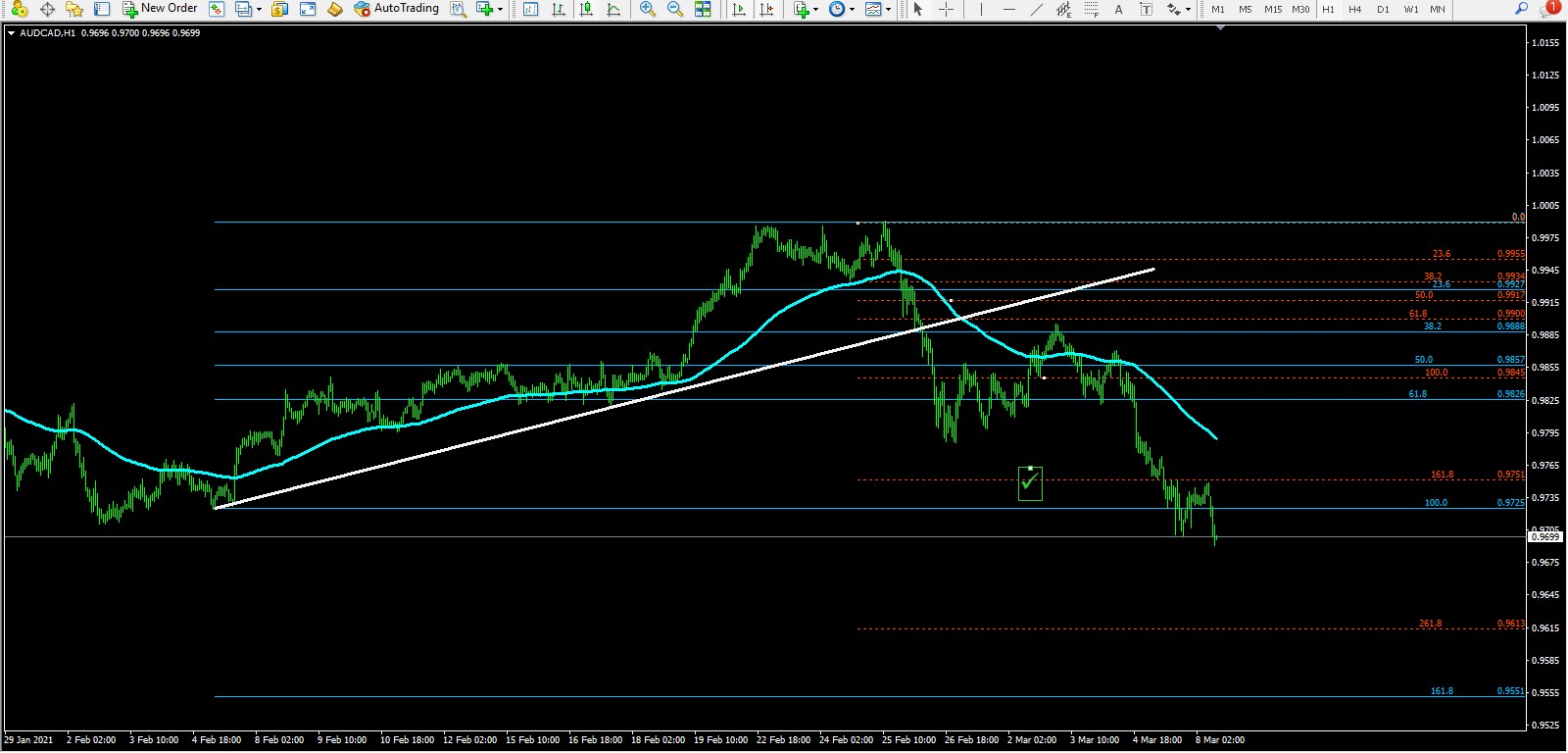This screenshot has height=753, width=1568.
Task: Switch to M15 timeframe
Action: (1273, 9)
